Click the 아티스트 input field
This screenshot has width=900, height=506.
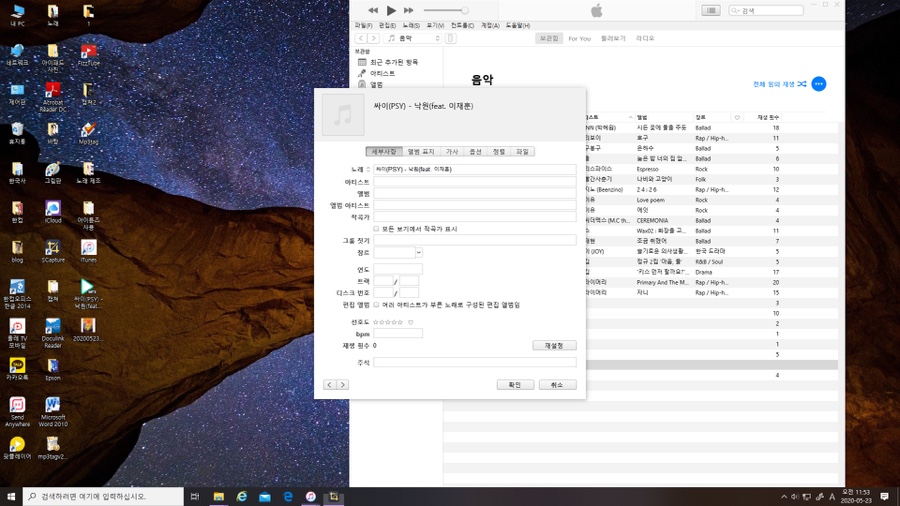tap(475, 182)
